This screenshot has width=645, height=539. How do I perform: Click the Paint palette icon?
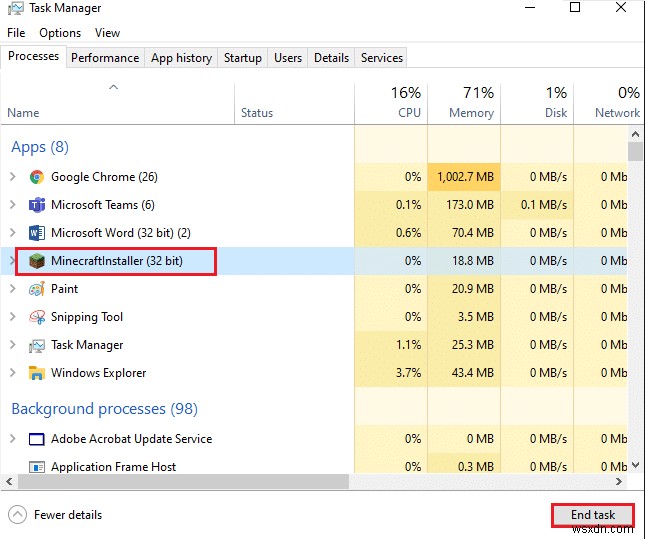point(37,289)
